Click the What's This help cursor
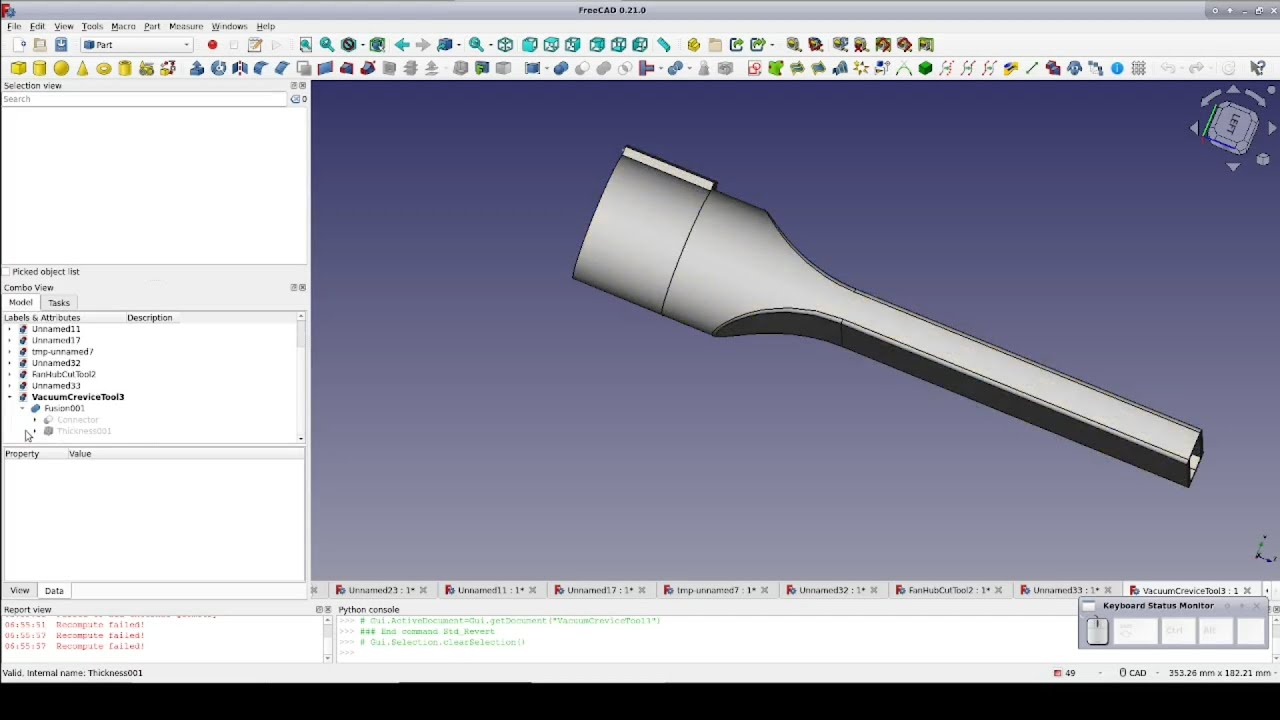1280x720 pixels. pos(1258,68)
